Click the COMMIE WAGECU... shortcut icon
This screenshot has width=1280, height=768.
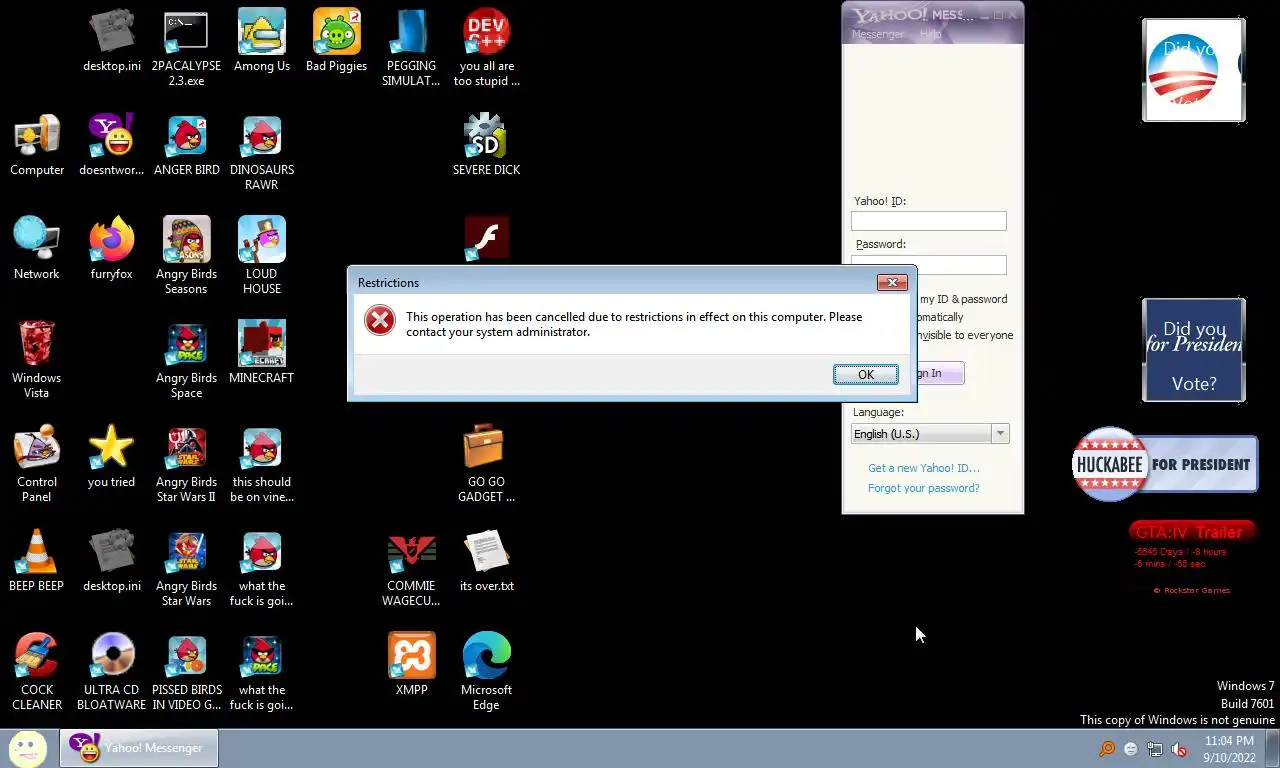click(x=411, y=568)
